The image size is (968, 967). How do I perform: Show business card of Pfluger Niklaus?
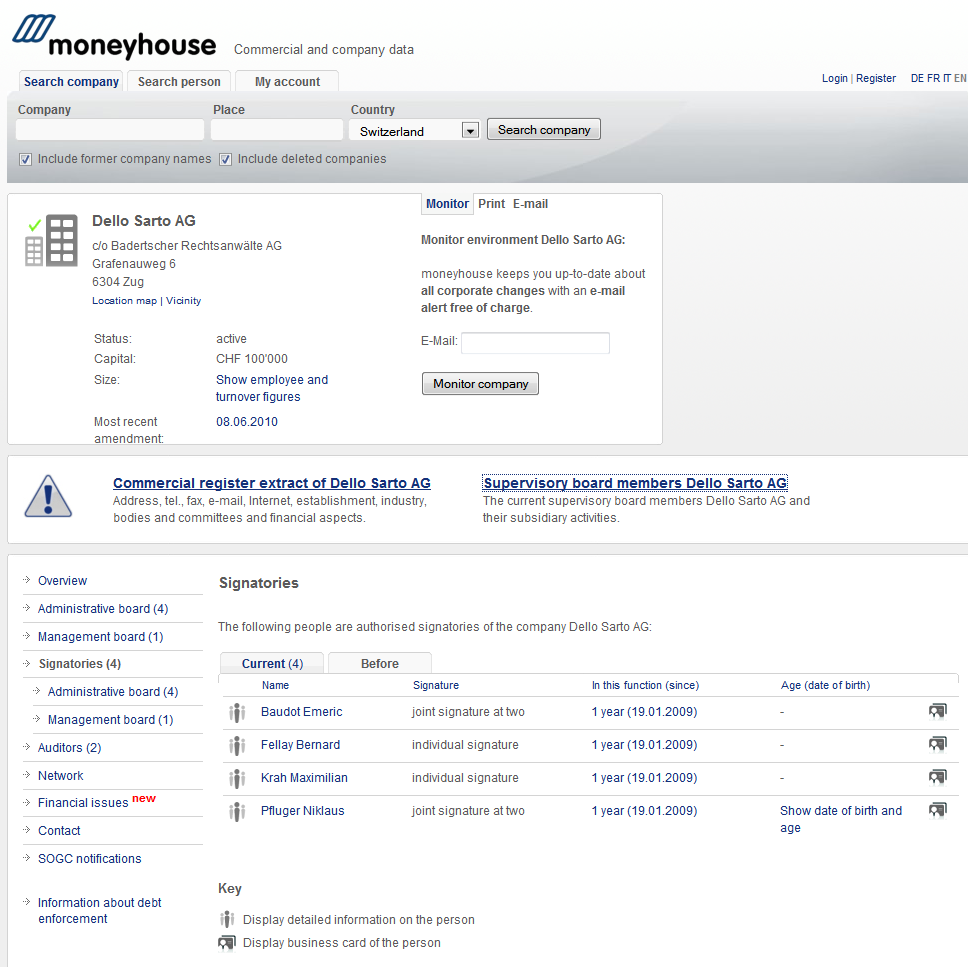tap(937, 811)
